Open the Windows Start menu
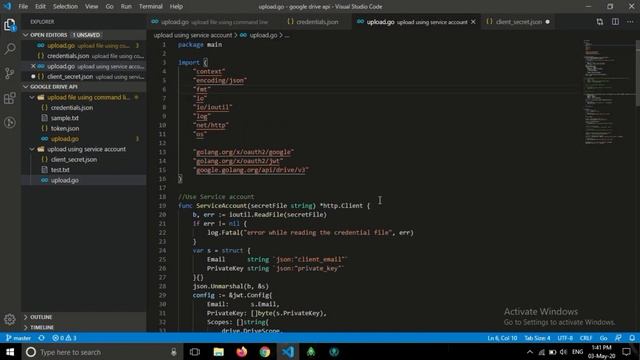This screenshot has width=640, height=360. (10, 352)
